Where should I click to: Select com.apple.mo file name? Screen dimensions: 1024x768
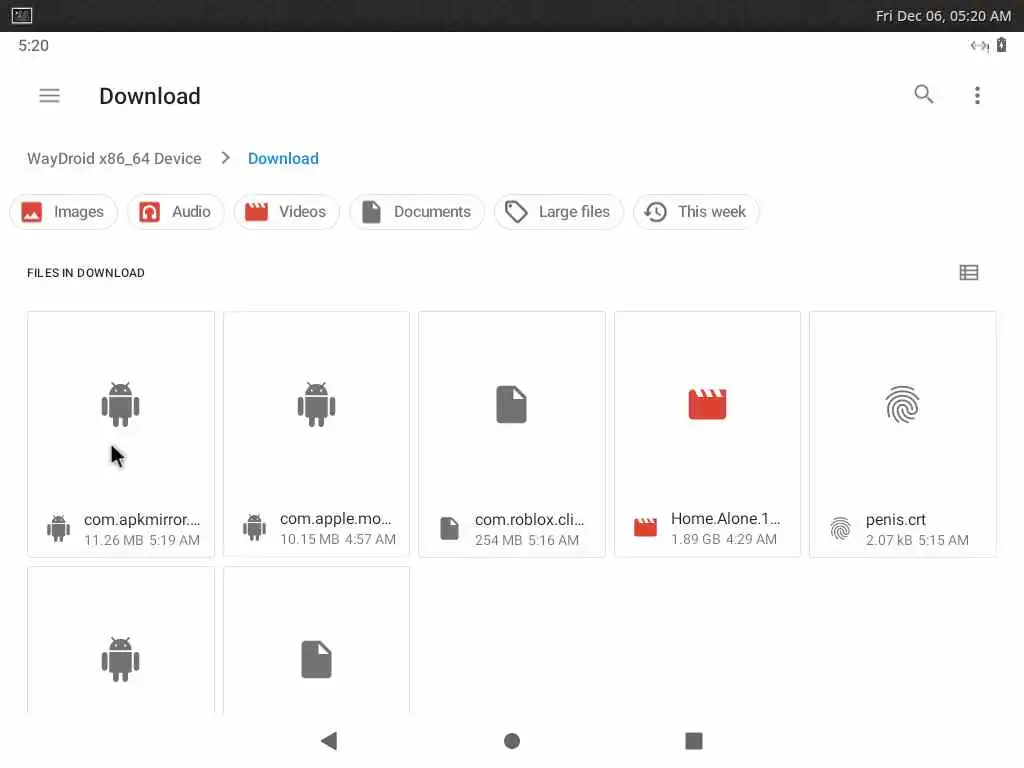point(336,519)
